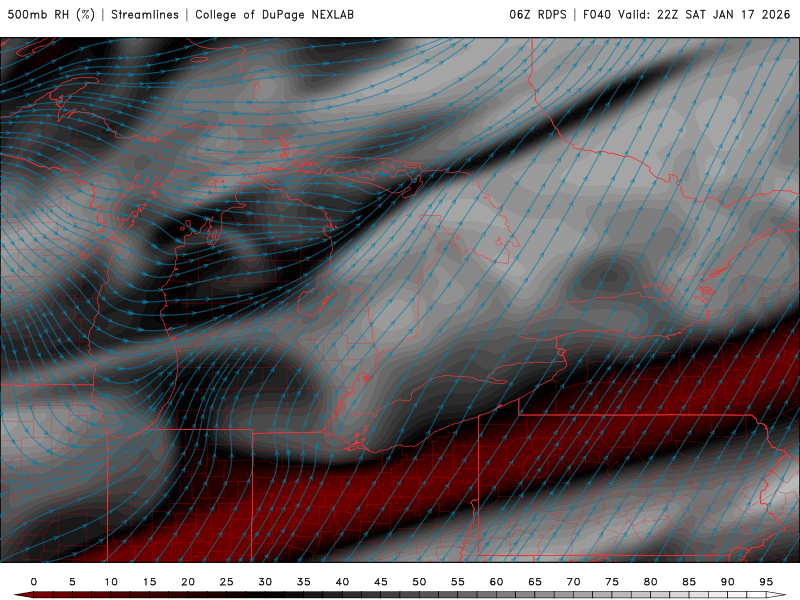Click the "Streamlines" label in header
This screenshot has width=800, height=600.
coord(145,15)
